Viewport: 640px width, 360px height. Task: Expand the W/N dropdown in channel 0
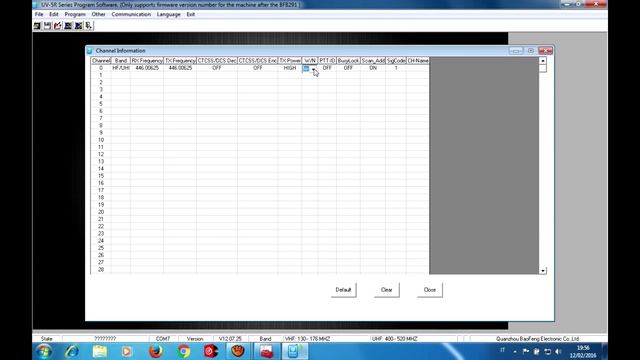pyautogui.click(x=314, y=69)
